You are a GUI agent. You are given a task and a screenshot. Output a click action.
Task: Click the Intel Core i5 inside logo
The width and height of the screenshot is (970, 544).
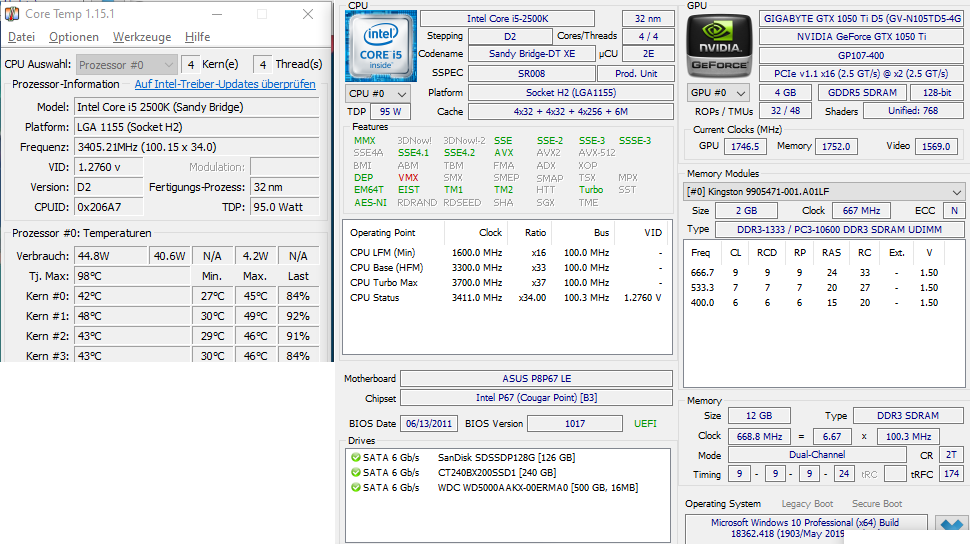coord(380,46)
